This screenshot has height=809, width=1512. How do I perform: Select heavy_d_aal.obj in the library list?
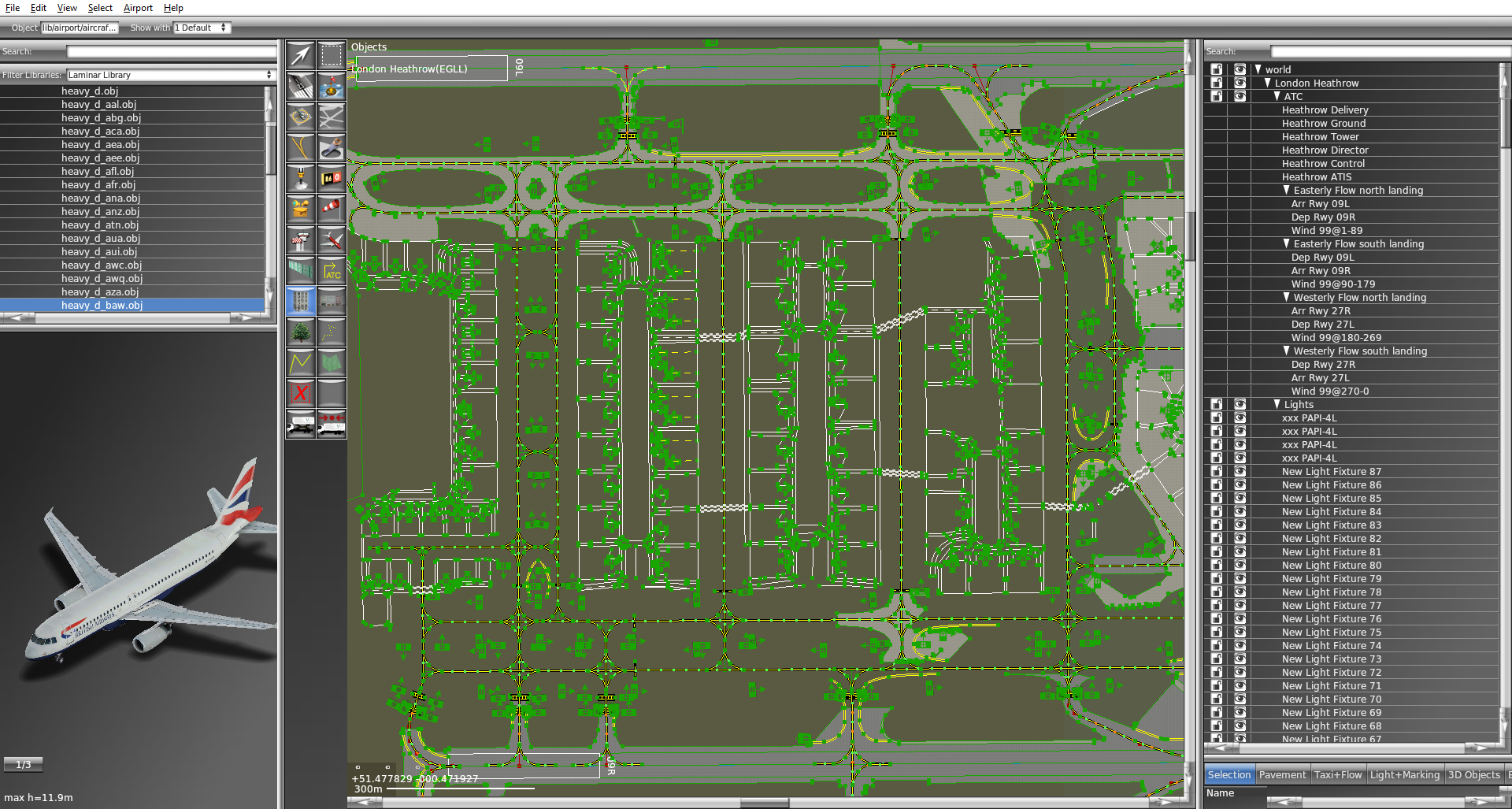click(x=102, y=104)
